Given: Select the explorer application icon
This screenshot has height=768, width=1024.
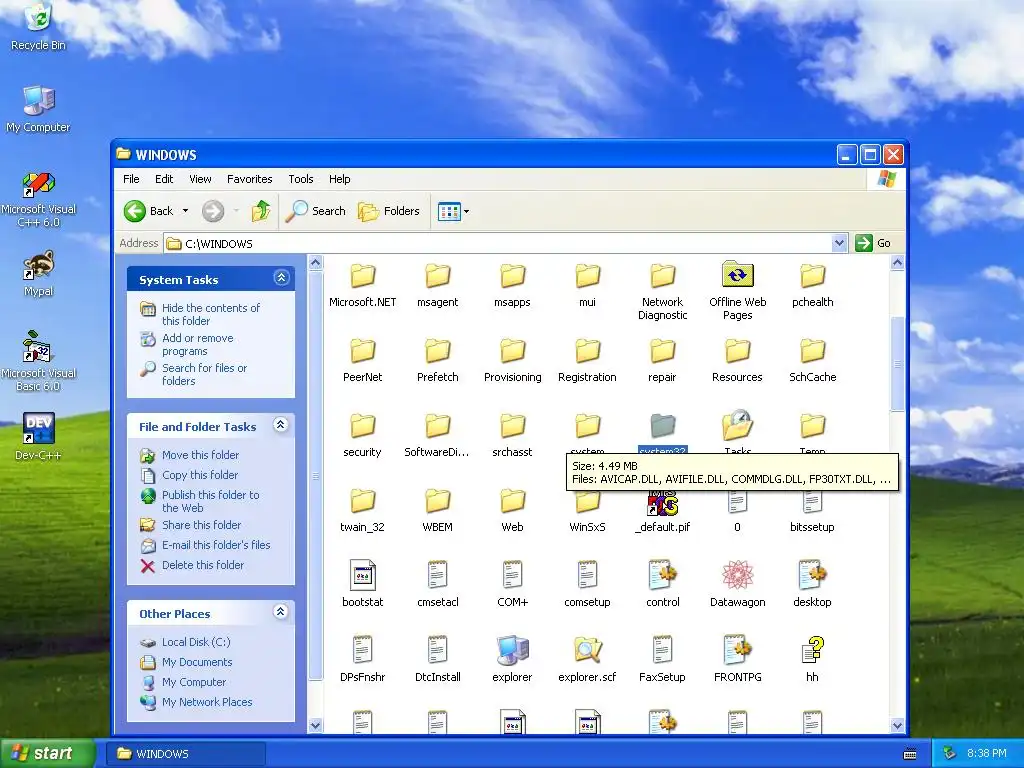Looking at the screenshot, I should [512, 650].
